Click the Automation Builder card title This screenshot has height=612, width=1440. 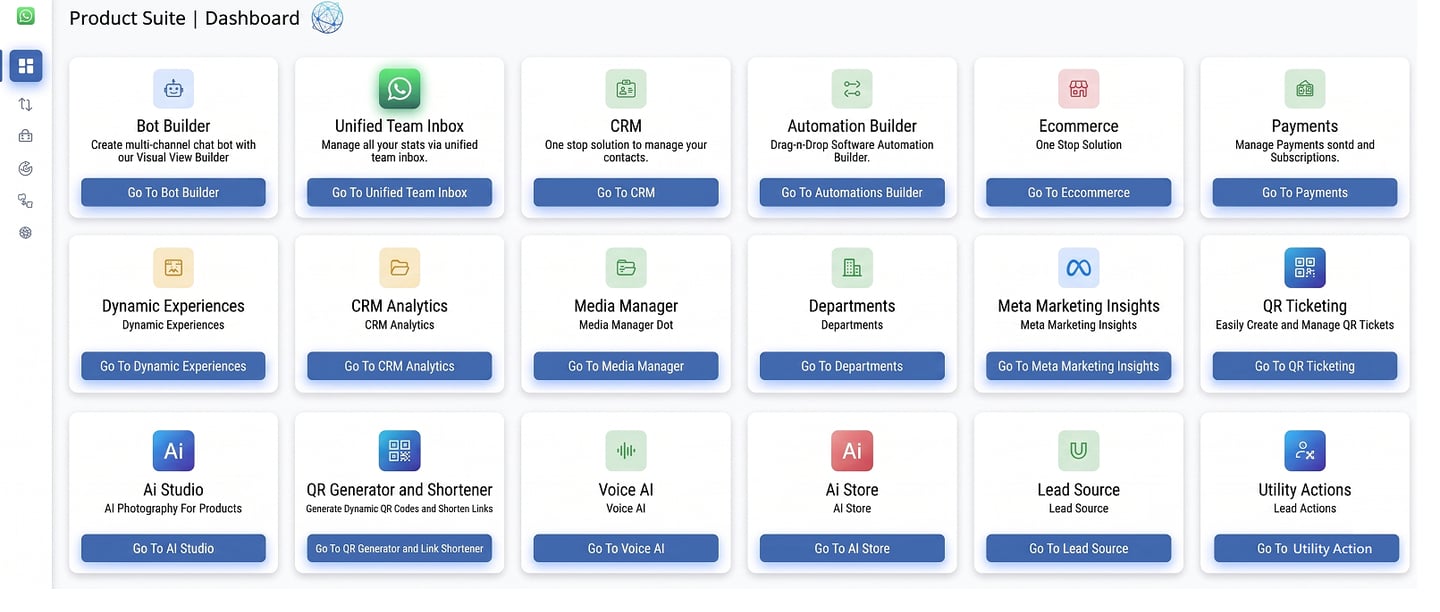pyautogui.click(x=852, y=126)
